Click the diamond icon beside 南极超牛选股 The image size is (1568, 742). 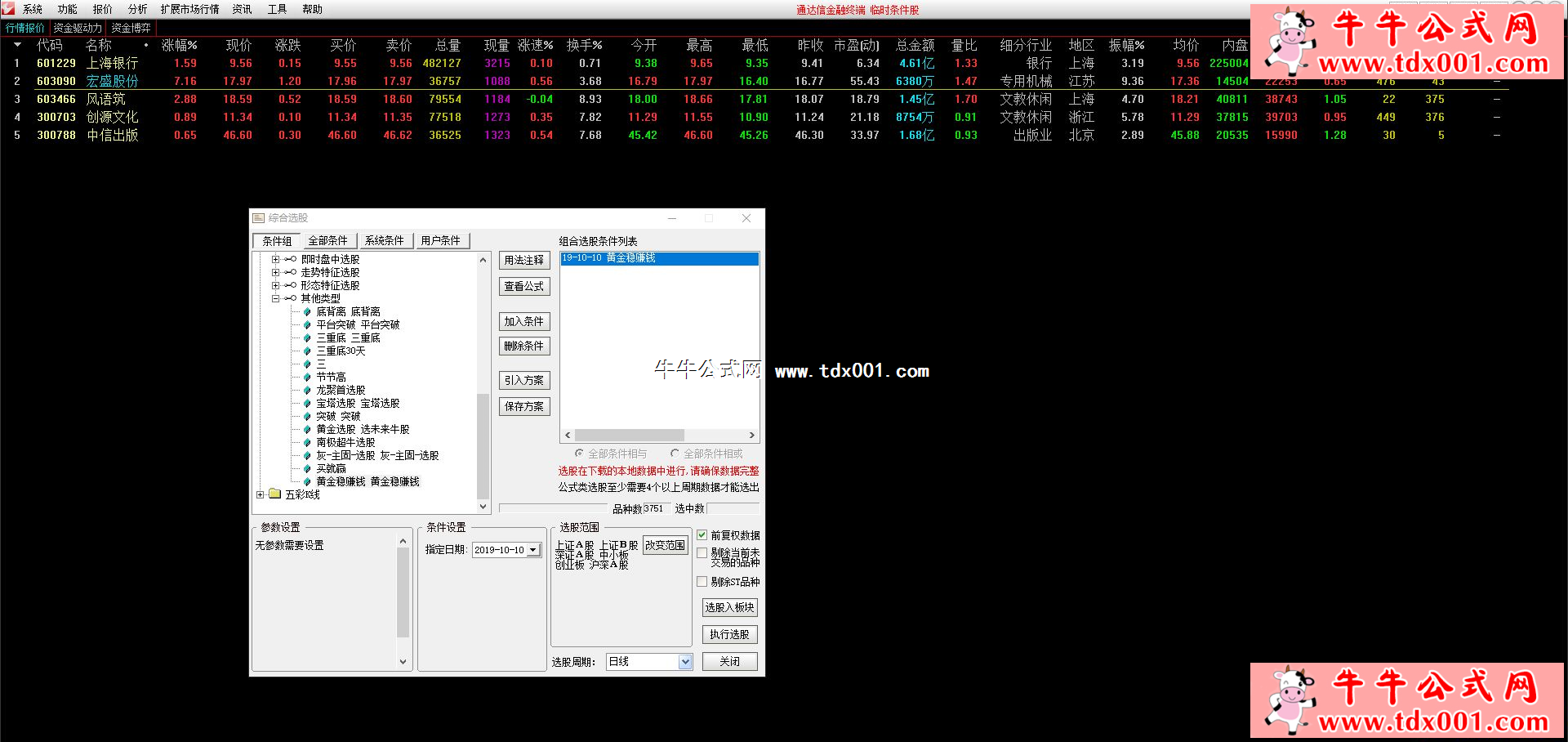point(307,442)
